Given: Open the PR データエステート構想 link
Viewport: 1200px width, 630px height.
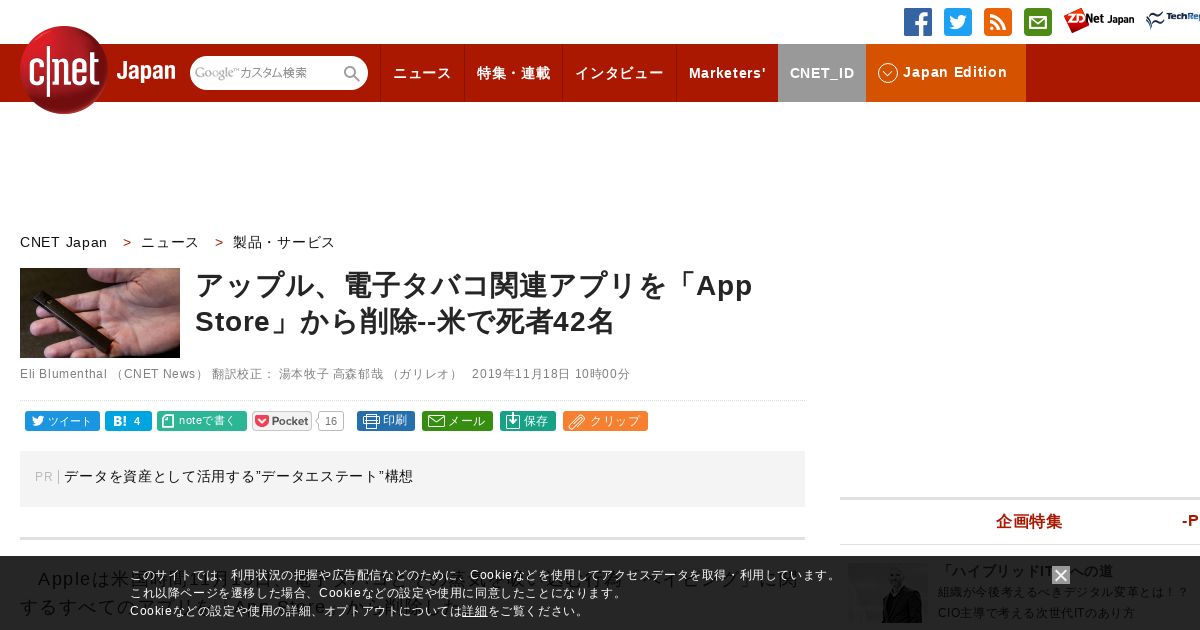Looking at the screenshot, I should (238, 477).
